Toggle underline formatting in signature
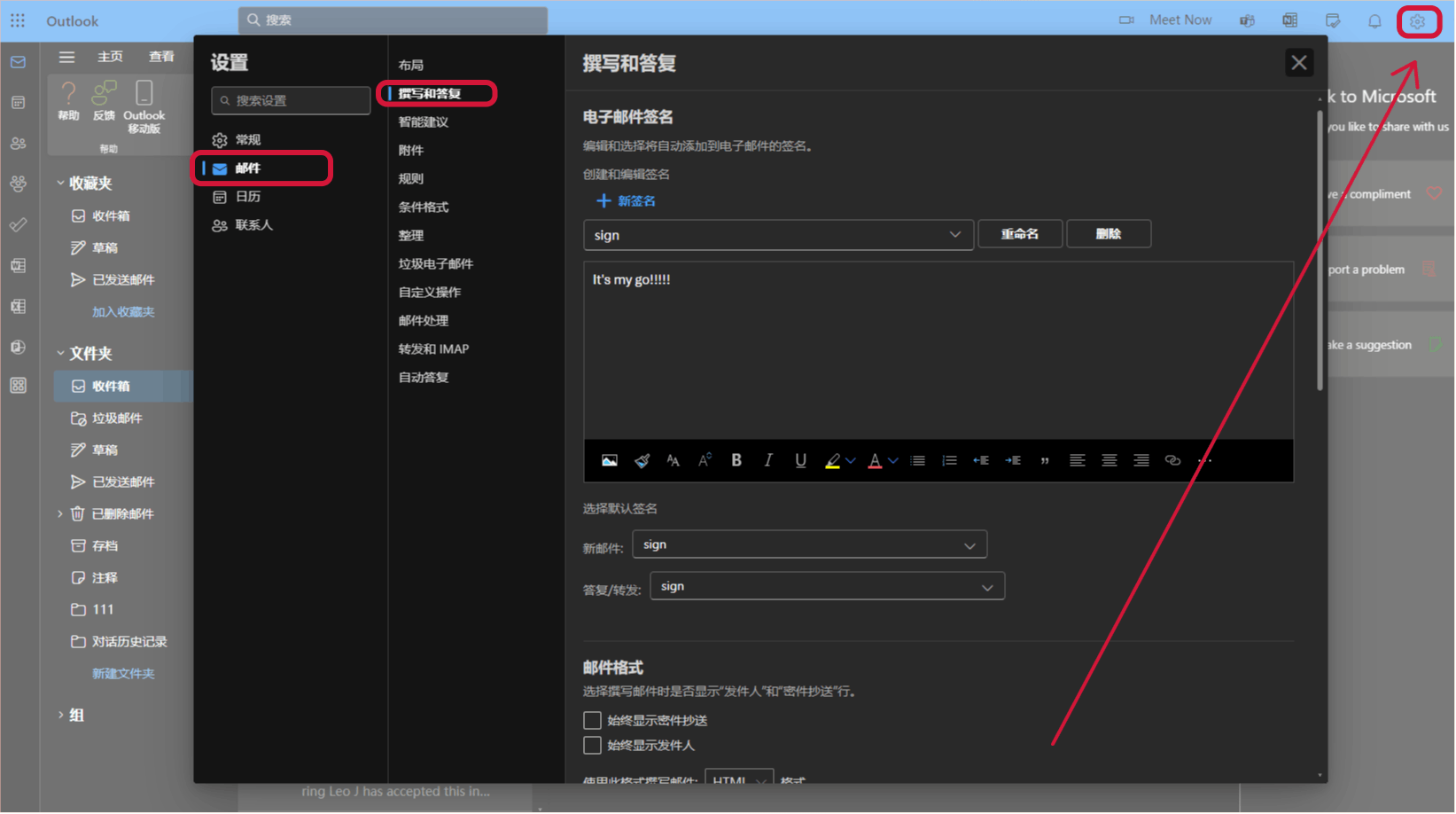Screen dimensions: 1456x814 coord(801,461)
